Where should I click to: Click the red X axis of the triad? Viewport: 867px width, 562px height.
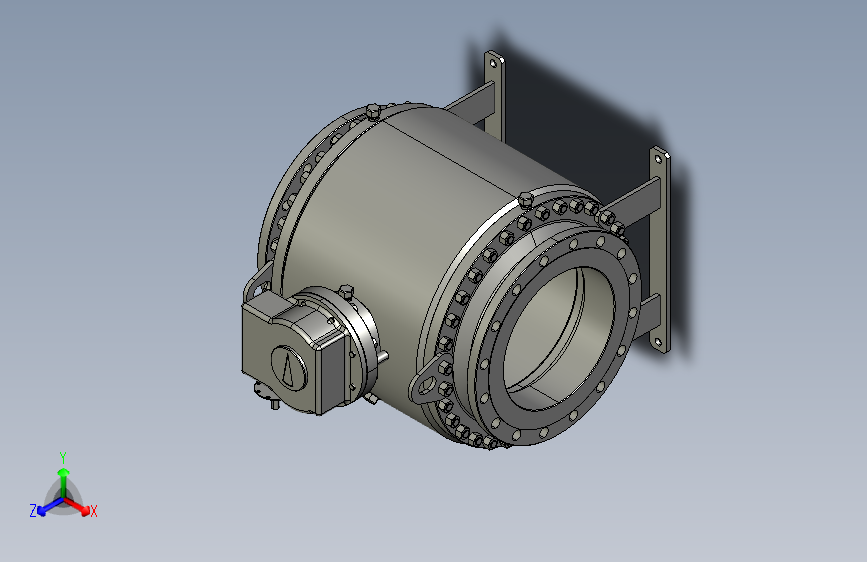79,507
